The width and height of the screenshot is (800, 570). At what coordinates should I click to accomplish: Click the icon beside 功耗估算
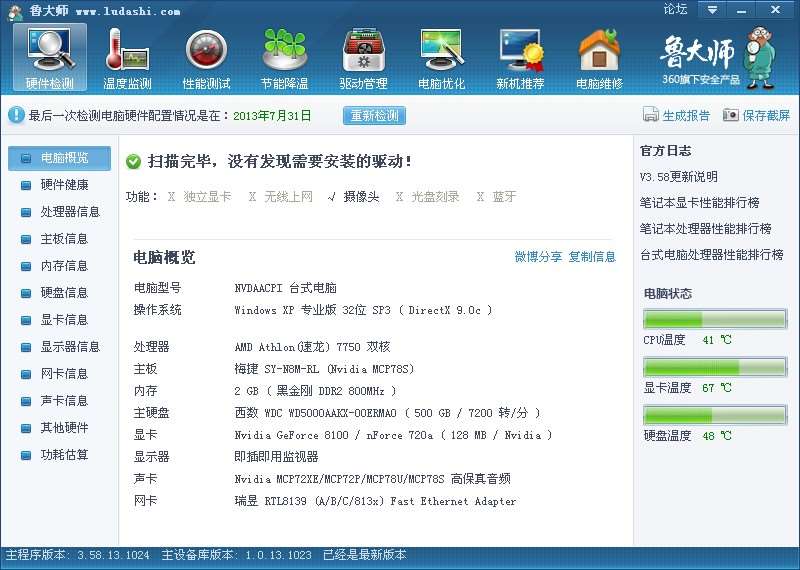[x=26, y=456]
